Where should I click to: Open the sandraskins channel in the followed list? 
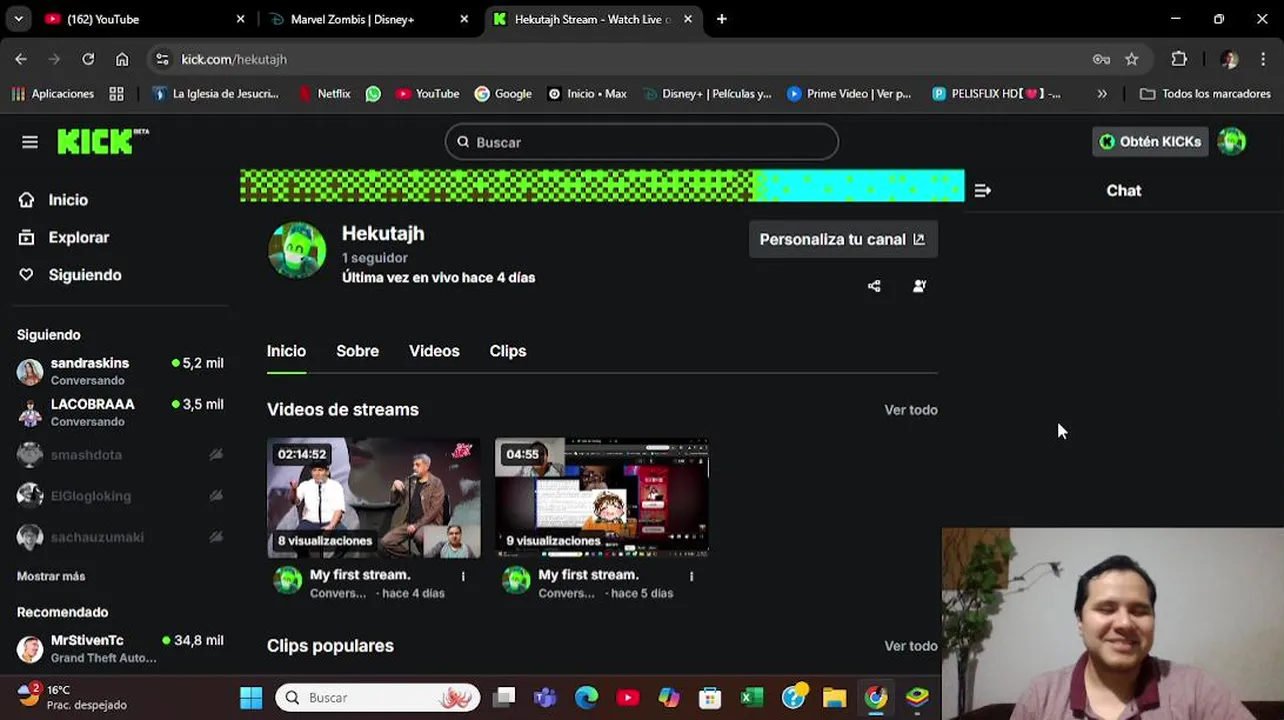click(120, 371)
